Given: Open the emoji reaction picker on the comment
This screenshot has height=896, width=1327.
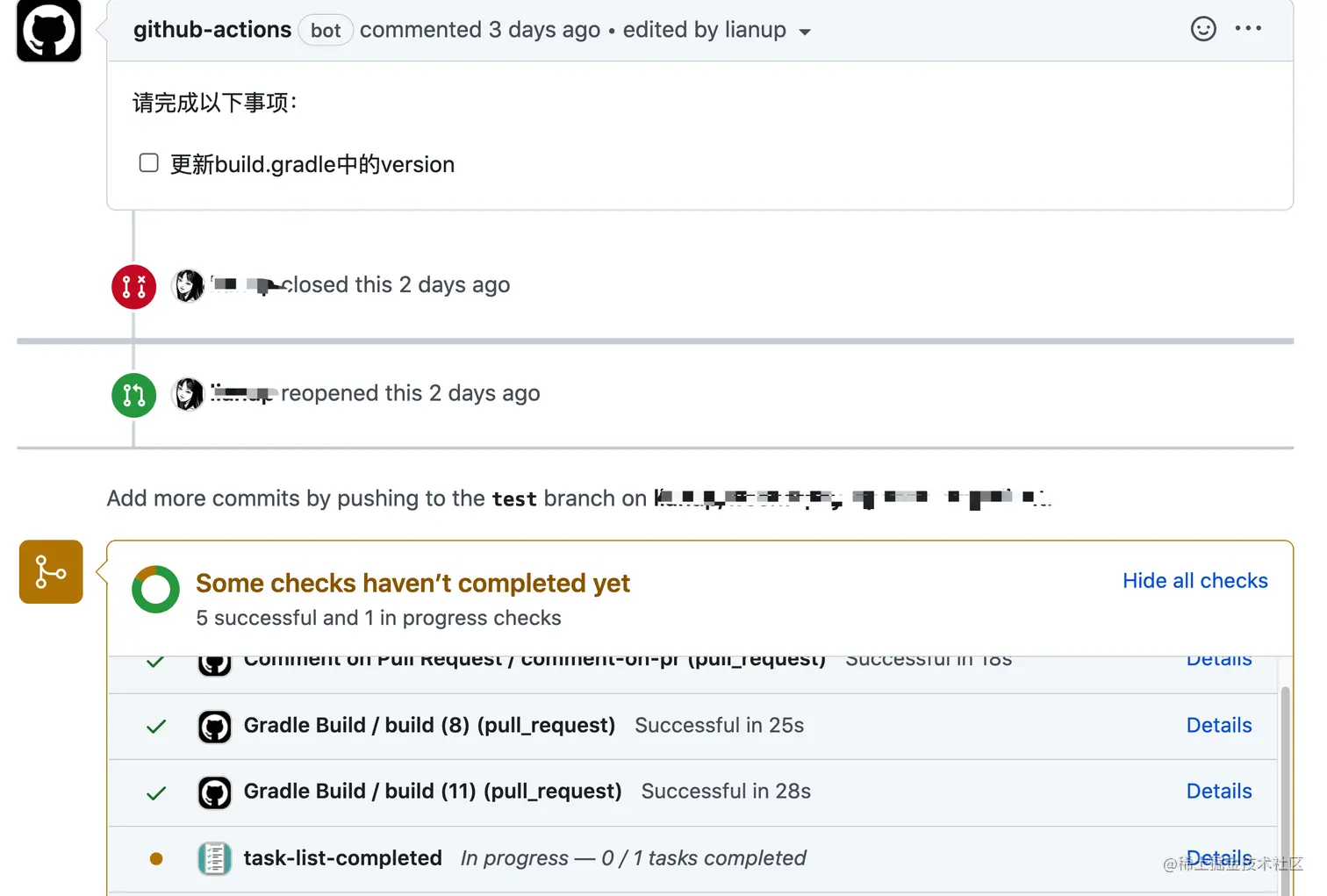Looking at the screenshot, I should coord(1203,29).
